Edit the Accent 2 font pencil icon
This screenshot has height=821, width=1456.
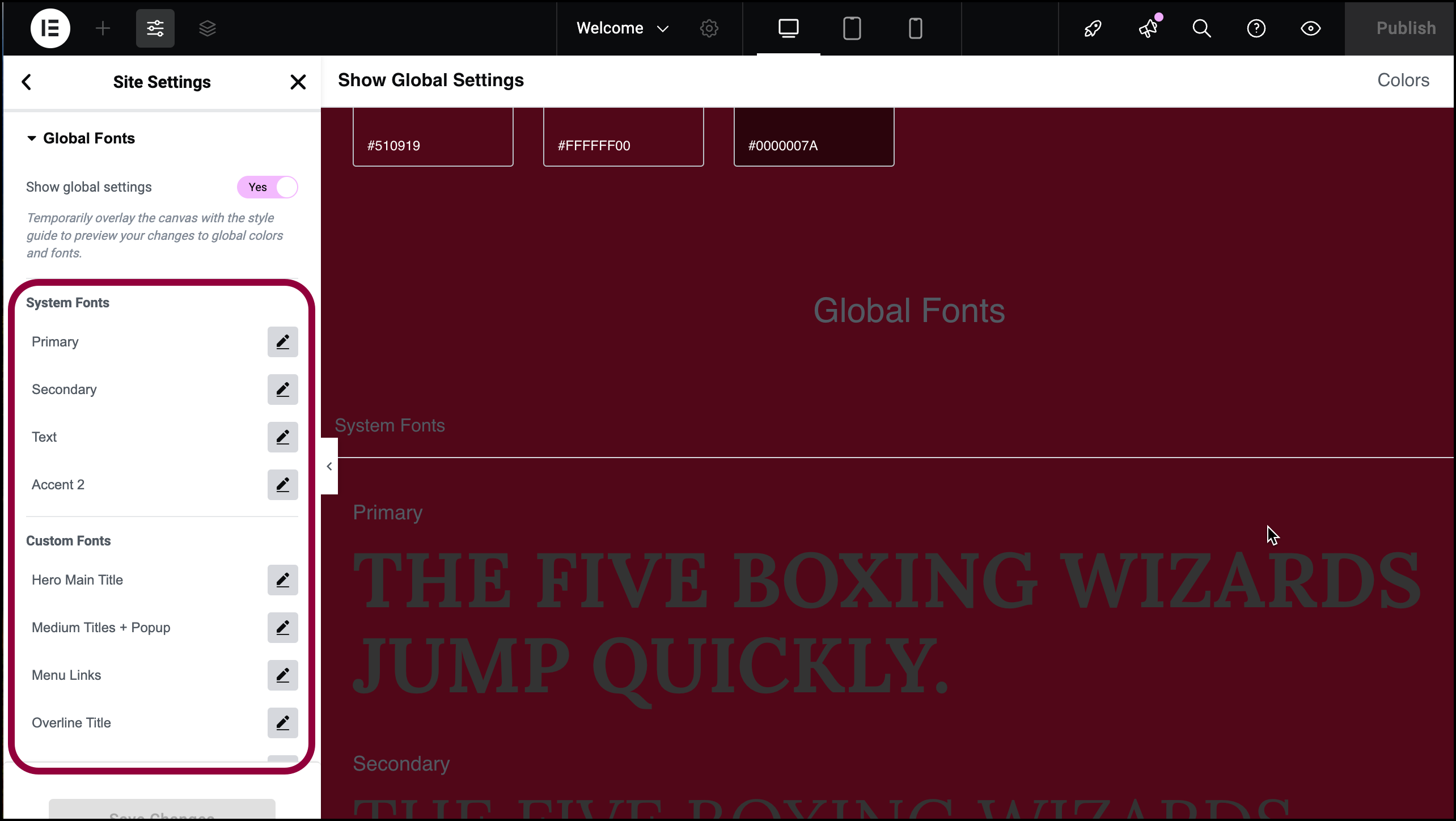coord(282,485)
